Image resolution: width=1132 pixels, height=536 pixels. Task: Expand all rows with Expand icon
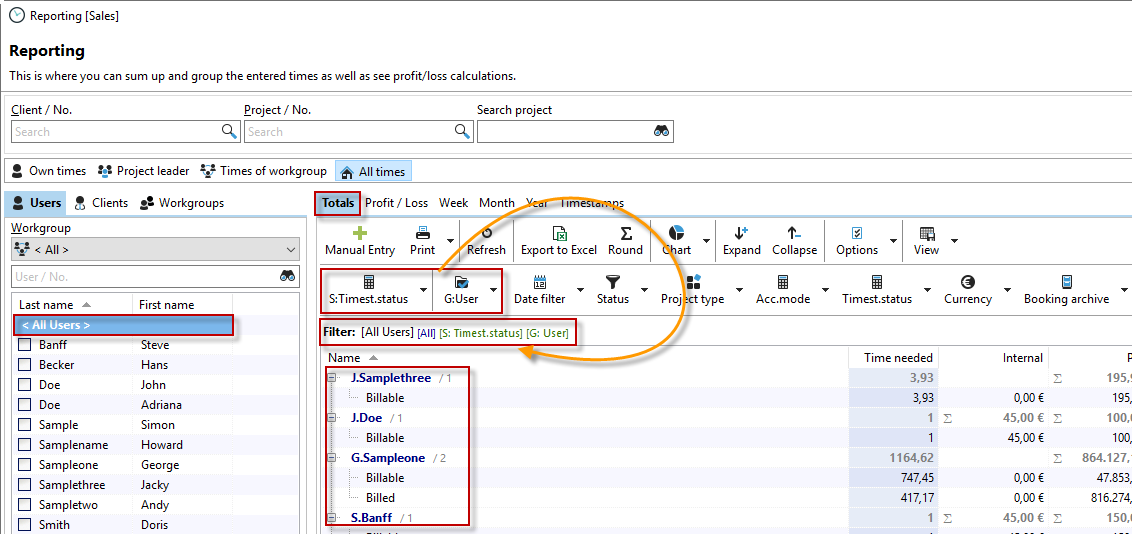coord(741,233)
